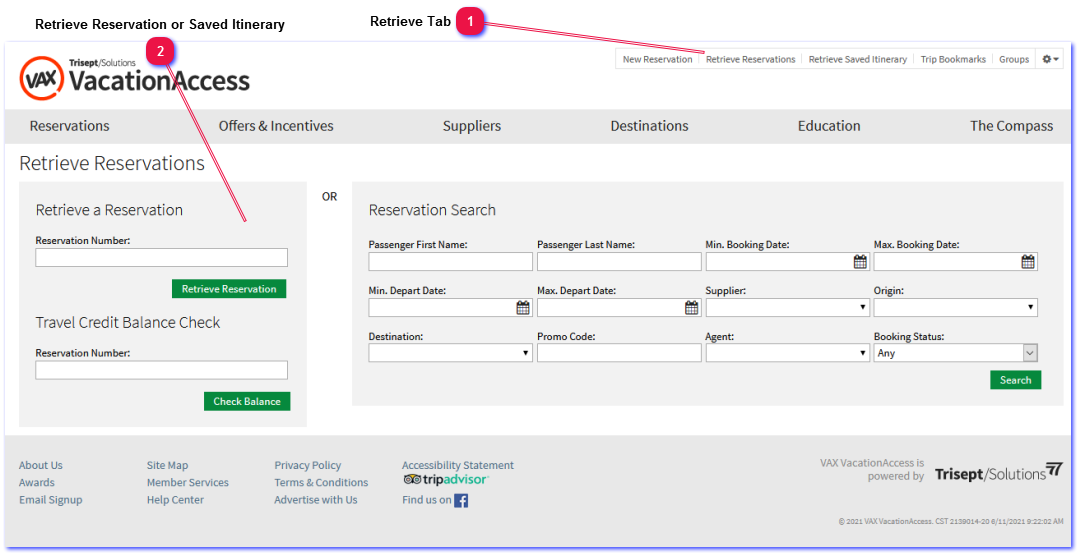This screenshot has height=556, width=1080.
Task: Click the Facebook icon
Action: (x=461, y=500)
